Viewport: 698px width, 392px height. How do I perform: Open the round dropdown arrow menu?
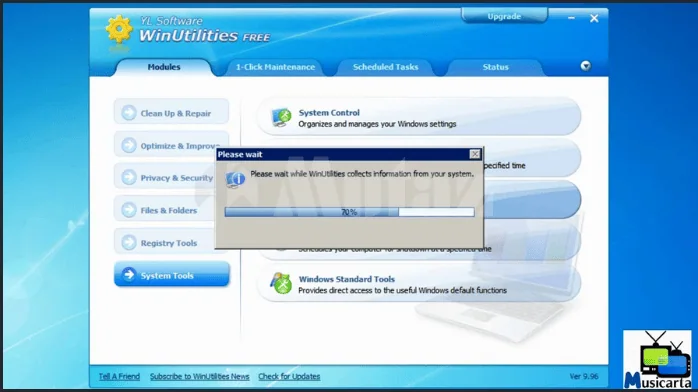(585, 66)
